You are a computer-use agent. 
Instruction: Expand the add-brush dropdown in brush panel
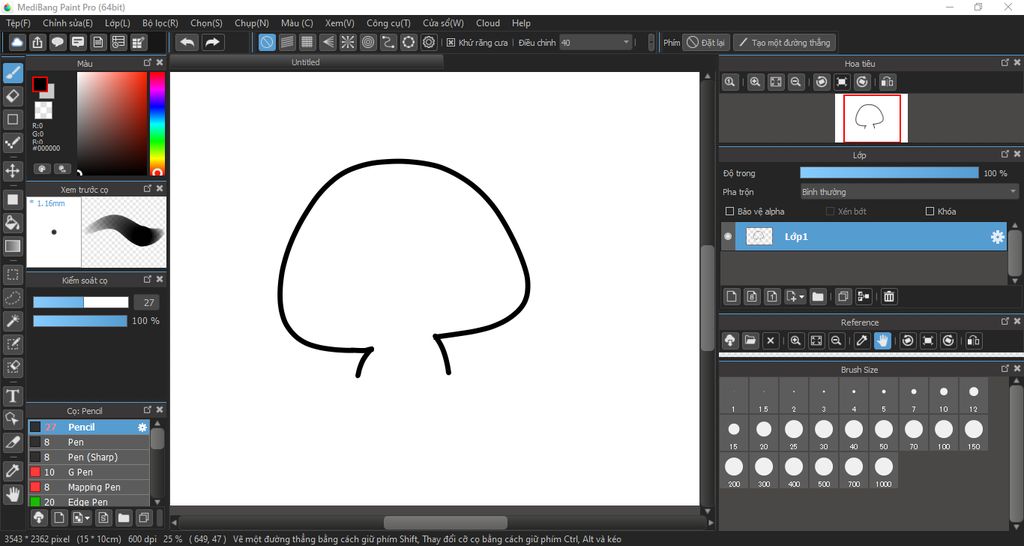pyautogui.click(x=87, y=518)
